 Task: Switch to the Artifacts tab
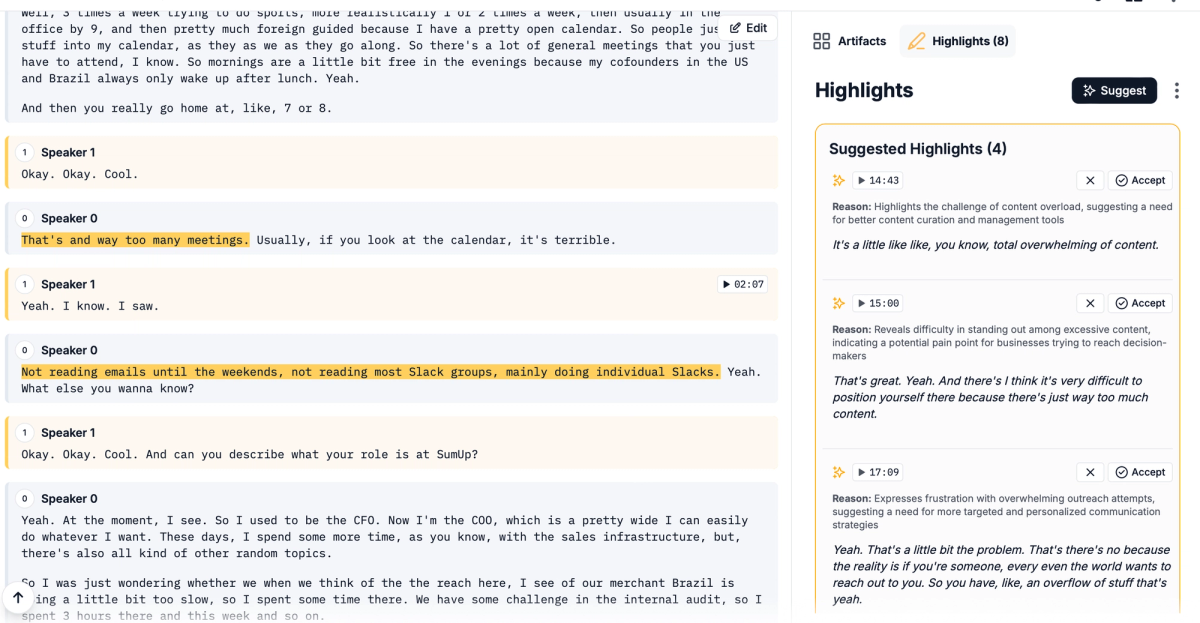tap(848, 41)
